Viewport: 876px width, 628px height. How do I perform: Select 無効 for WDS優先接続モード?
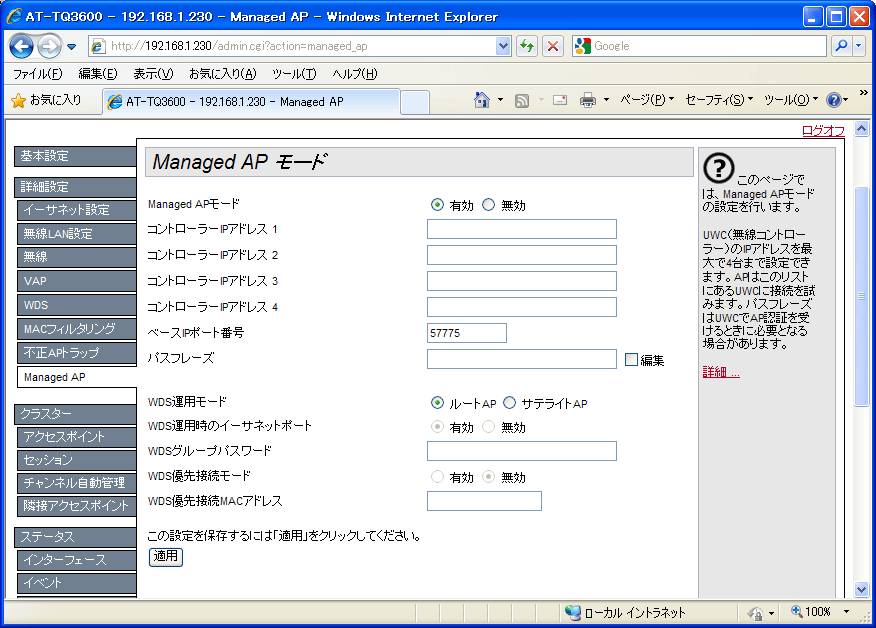[489, 477]
